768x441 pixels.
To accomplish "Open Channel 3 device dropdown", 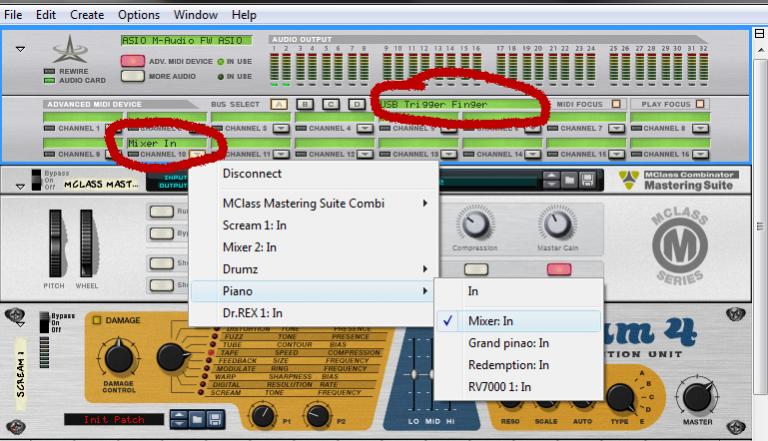I will (281, 128).
